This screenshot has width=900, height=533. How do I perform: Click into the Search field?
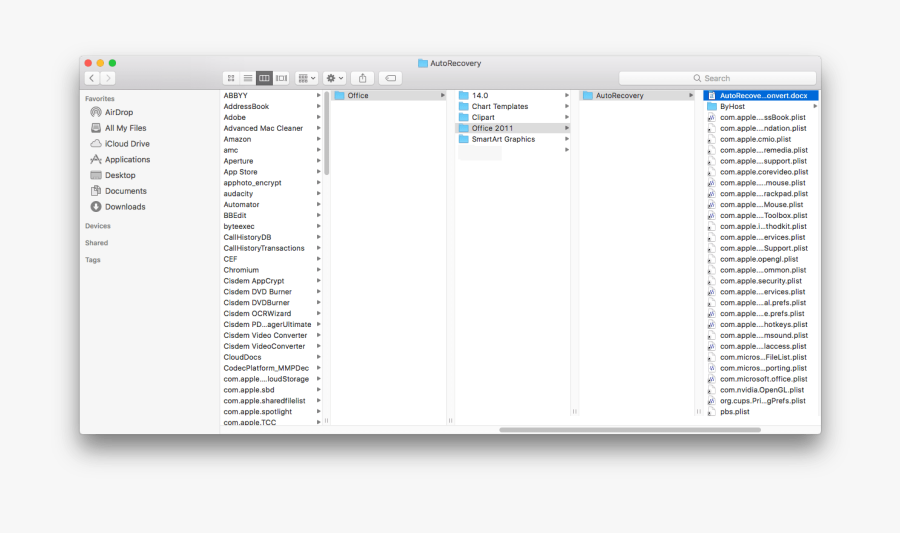point(717,78)
